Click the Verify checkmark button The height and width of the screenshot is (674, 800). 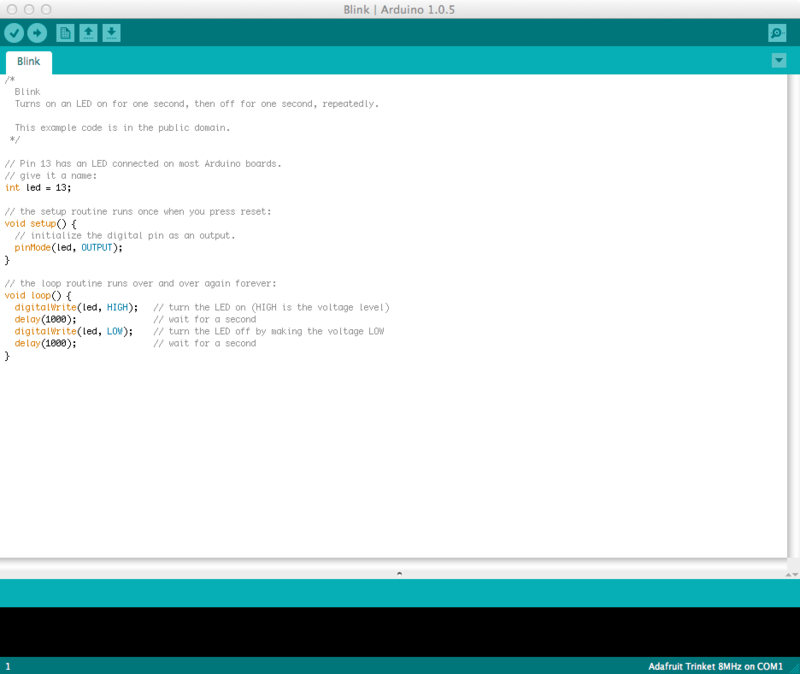point(14,34)
